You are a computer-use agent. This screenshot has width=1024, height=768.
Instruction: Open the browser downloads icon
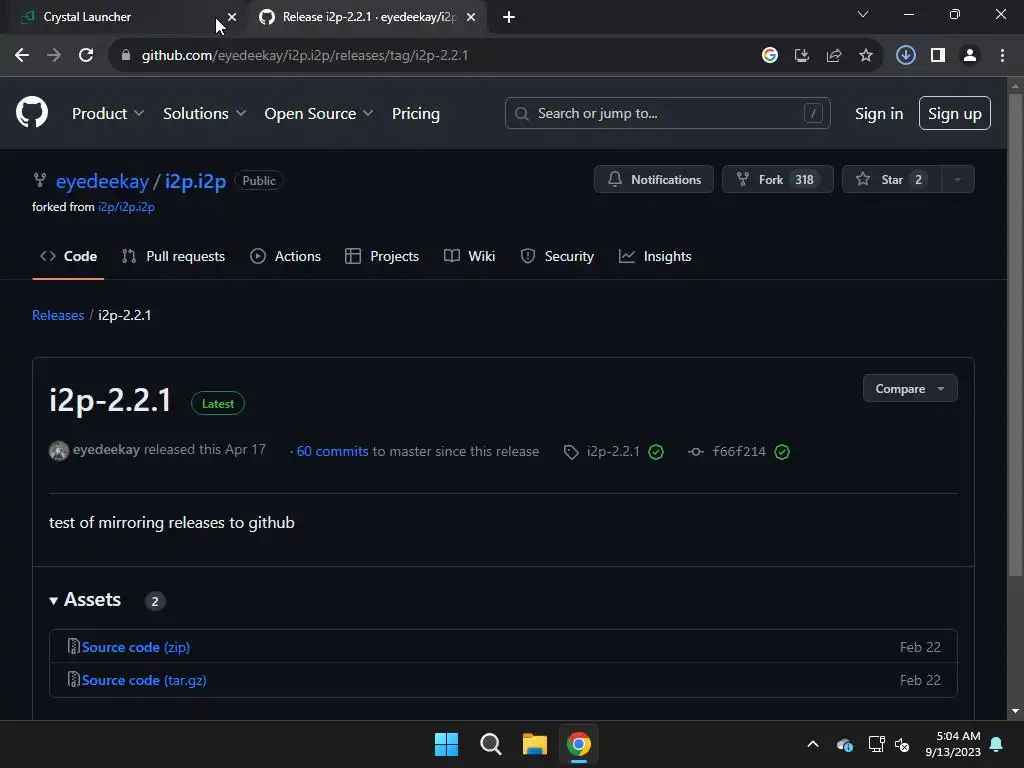(906, 56)
